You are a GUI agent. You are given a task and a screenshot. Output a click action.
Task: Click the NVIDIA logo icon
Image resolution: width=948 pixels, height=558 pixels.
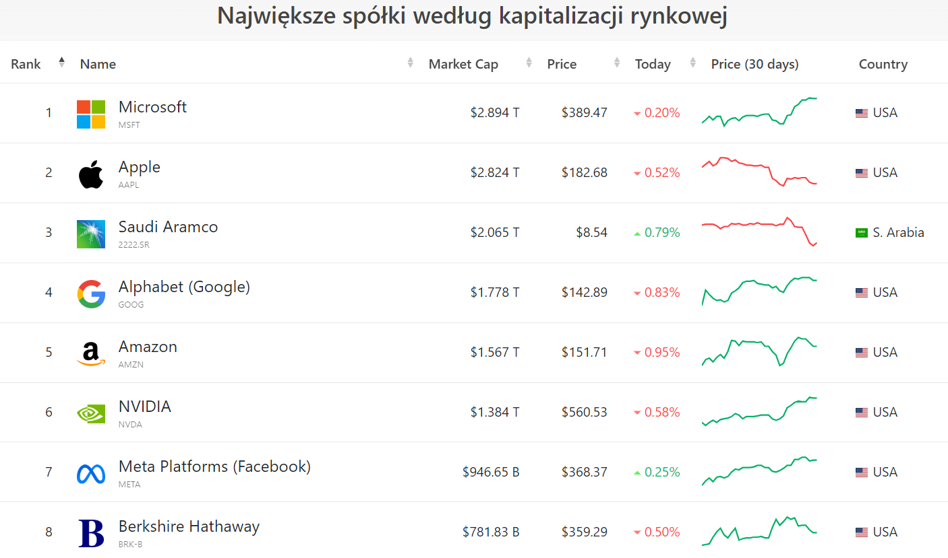click(x=91, y=413)
